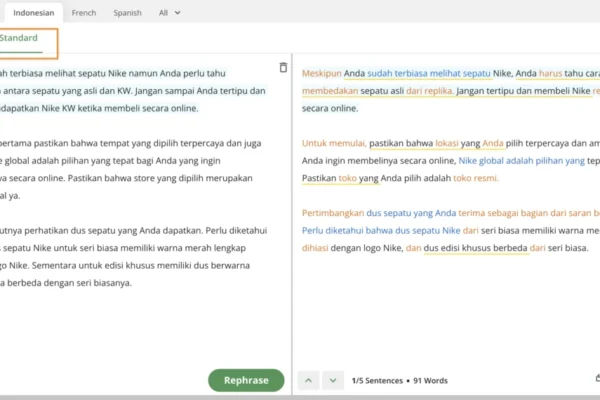
Task: Click the orange word dihiasi in output
Action: click(x=315, y=248)
